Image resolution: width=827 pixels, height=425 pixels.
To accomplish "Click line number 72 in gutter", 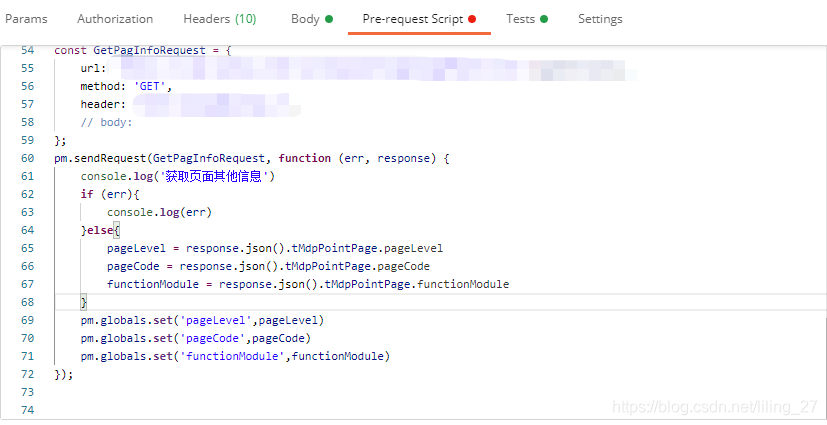I will [27, 374].
